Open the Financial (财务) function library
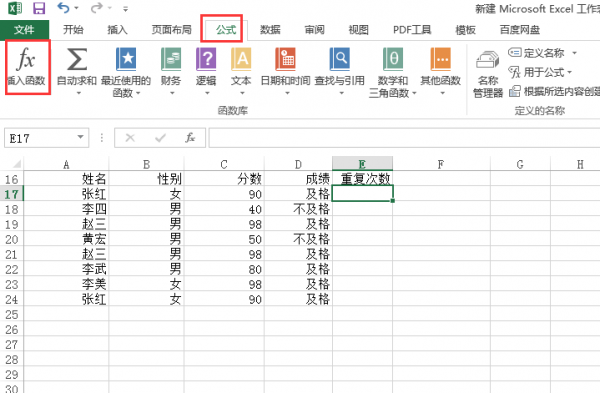Viewport: 600px width, 393px height. (171, 71)
